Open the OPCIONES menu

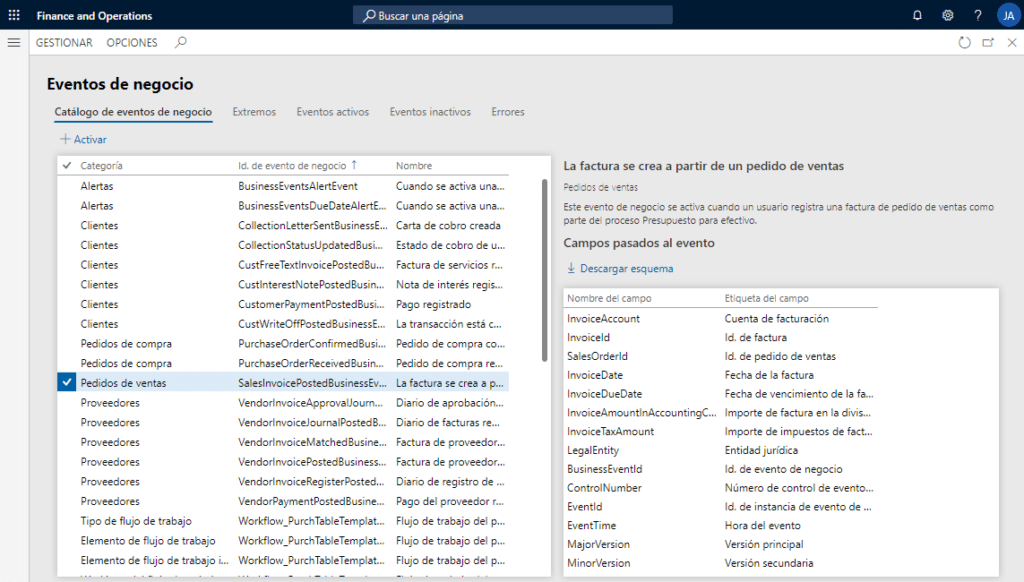point(132,42)
